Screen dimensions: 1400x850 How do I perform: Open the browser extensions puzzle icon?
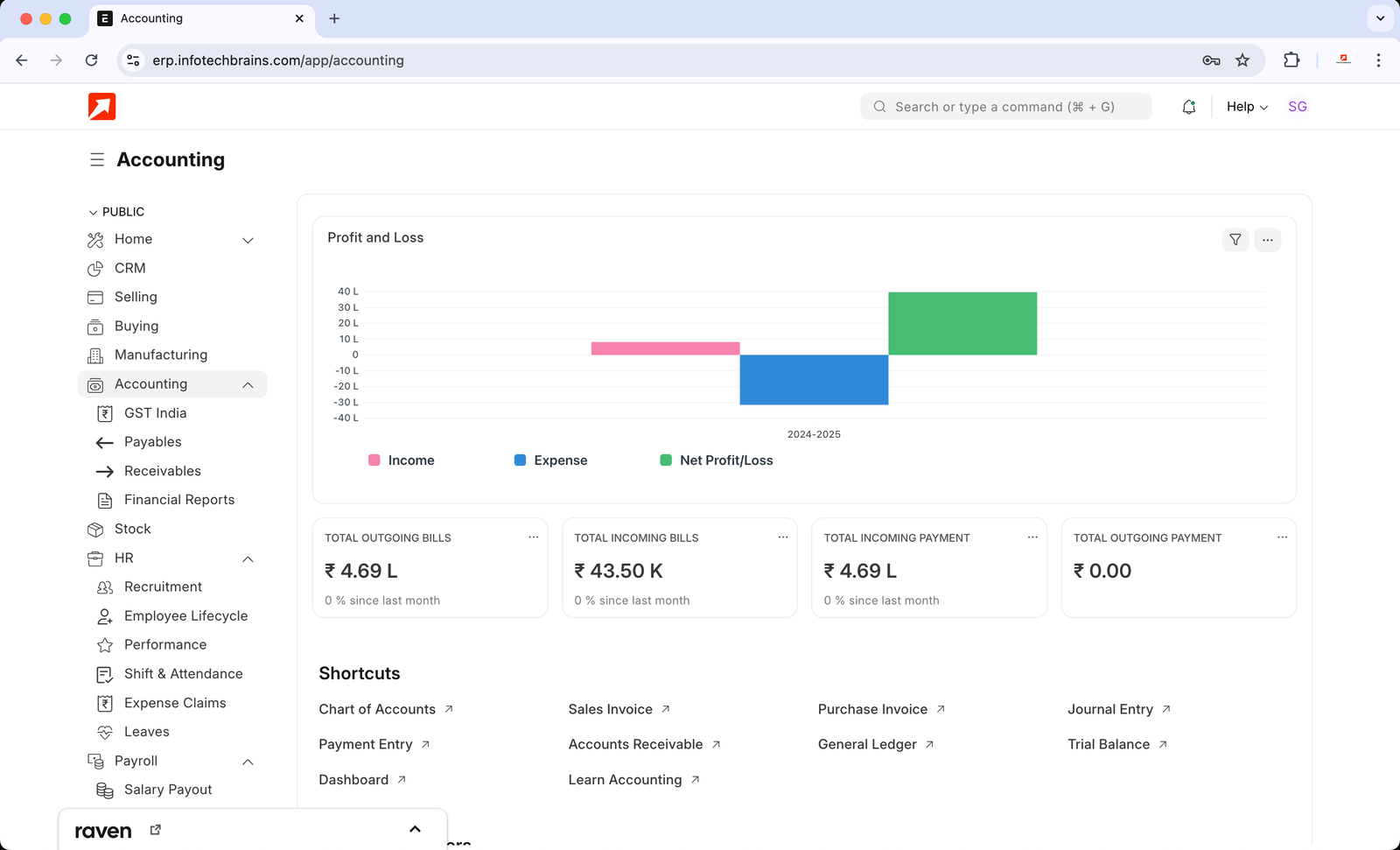point(1291,60)
